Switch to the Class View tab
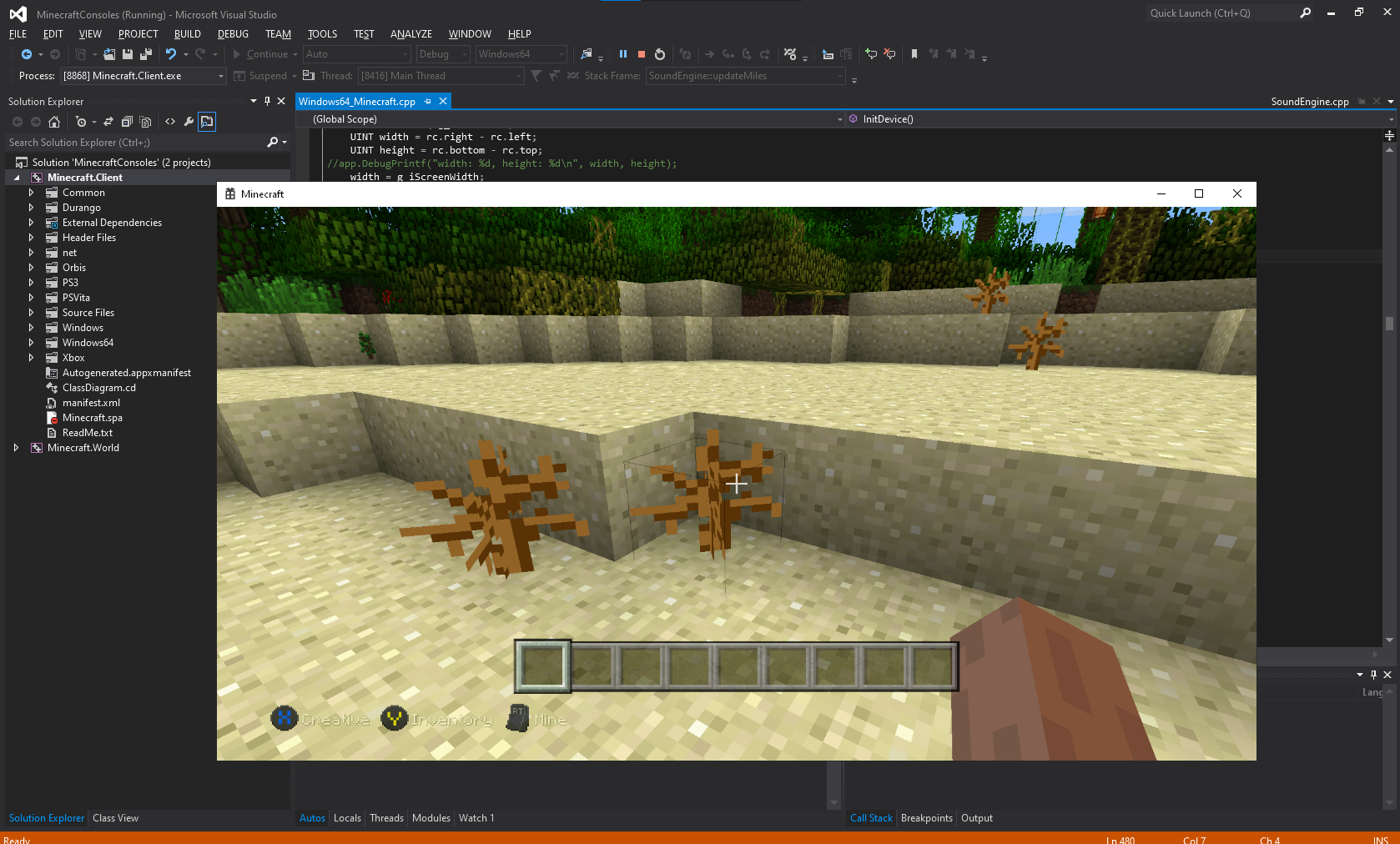 (116, 818)
